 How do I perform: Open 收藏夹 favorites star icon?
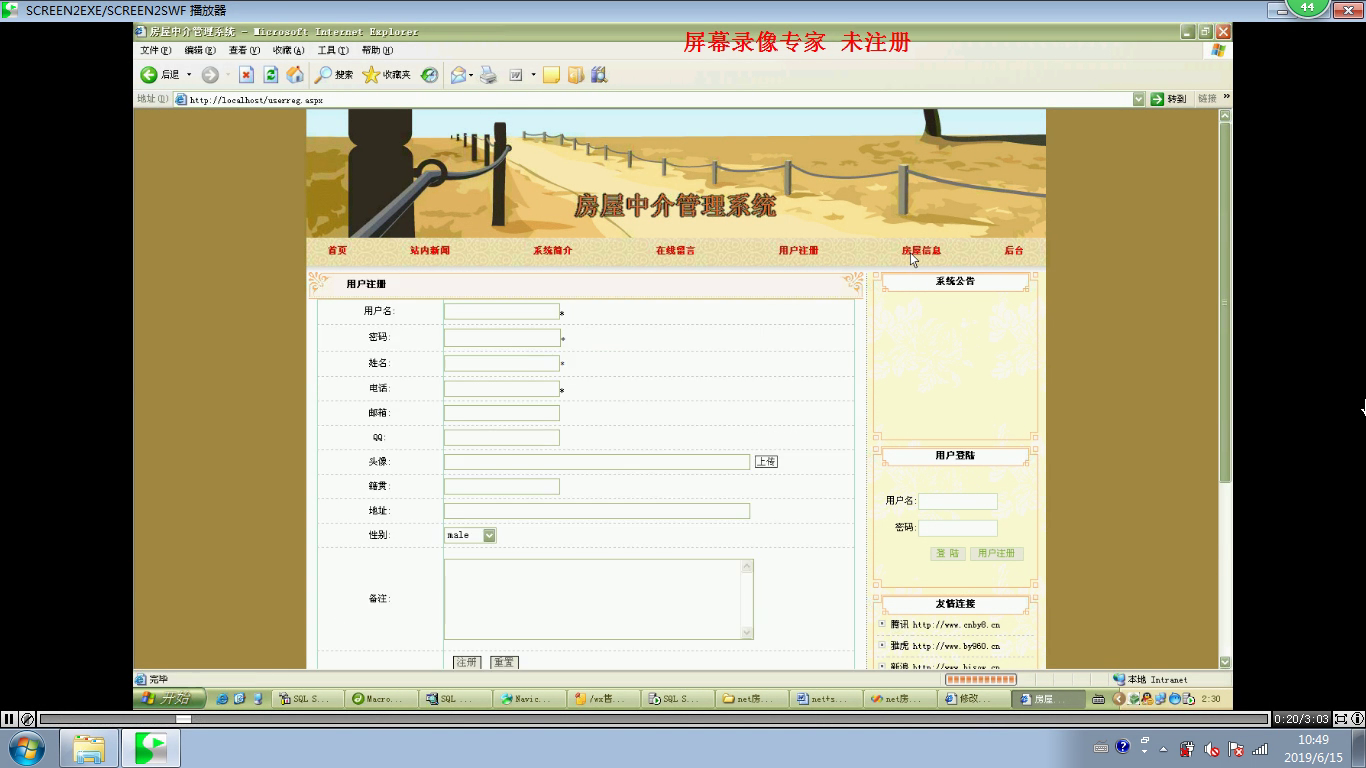[371, 75]
